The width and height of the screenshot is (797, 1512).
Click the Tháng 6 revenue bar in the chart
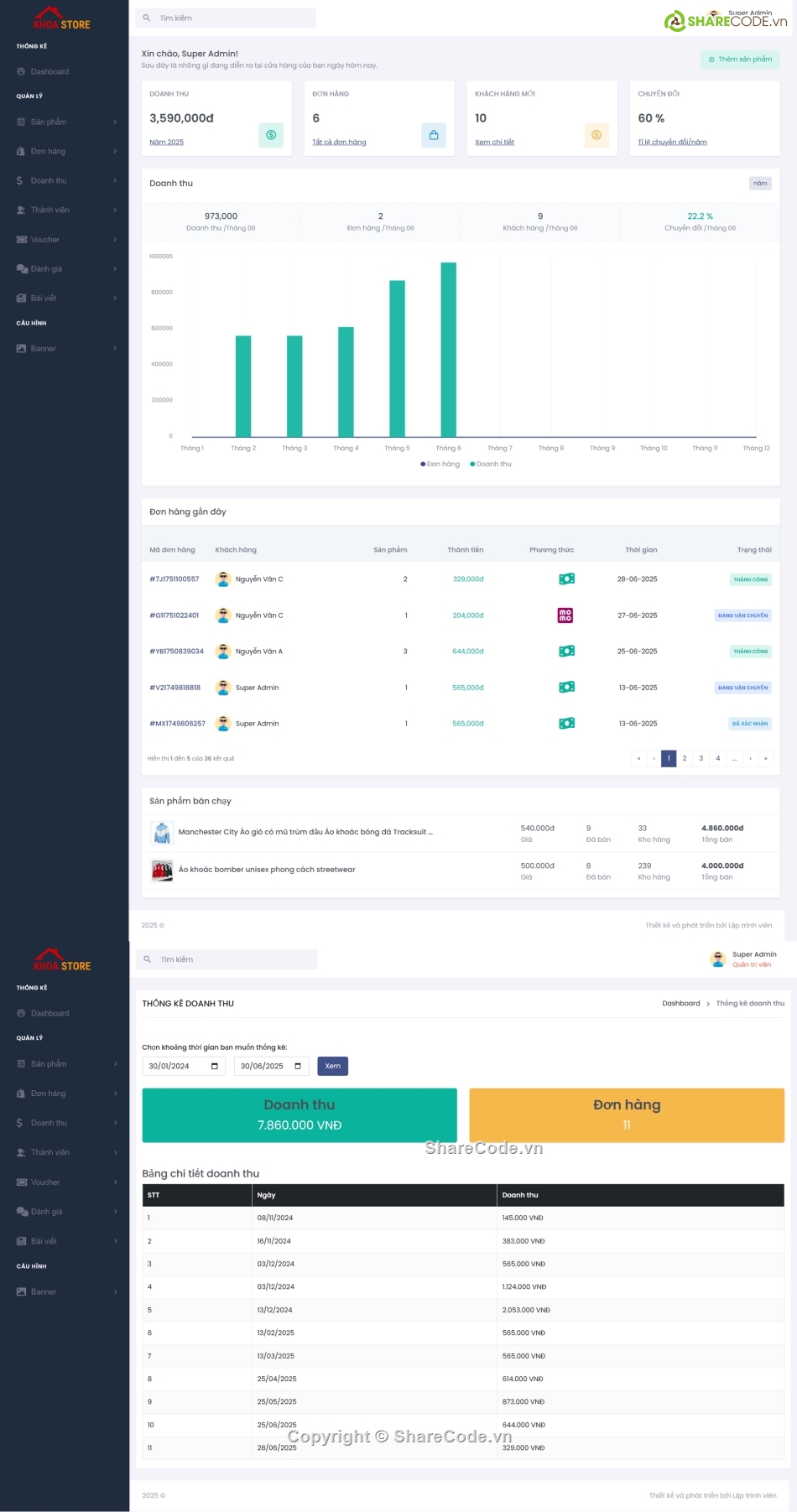pyautogui.click(x=448, y=350)
